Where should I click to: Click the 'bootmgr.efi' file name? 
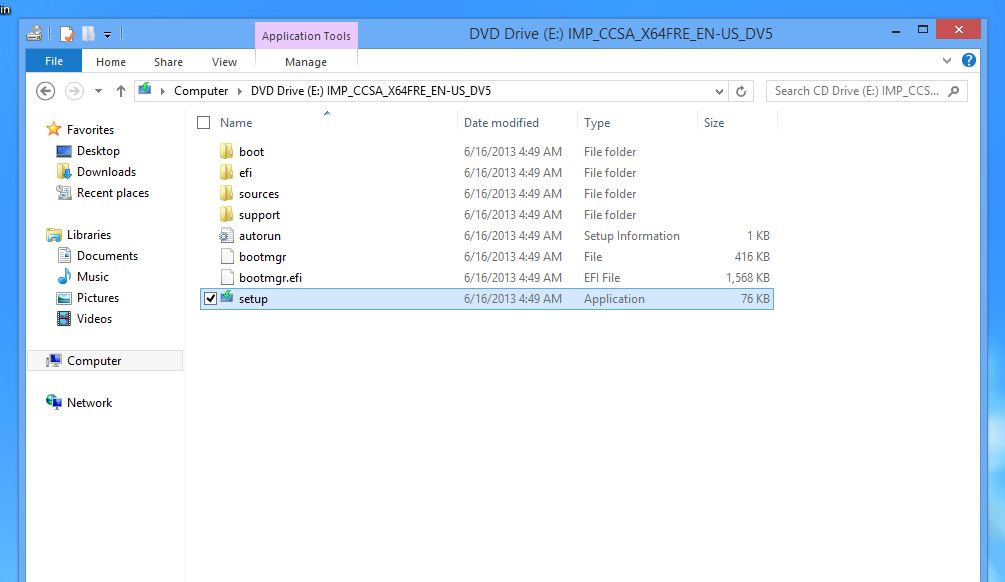point(270,278)
